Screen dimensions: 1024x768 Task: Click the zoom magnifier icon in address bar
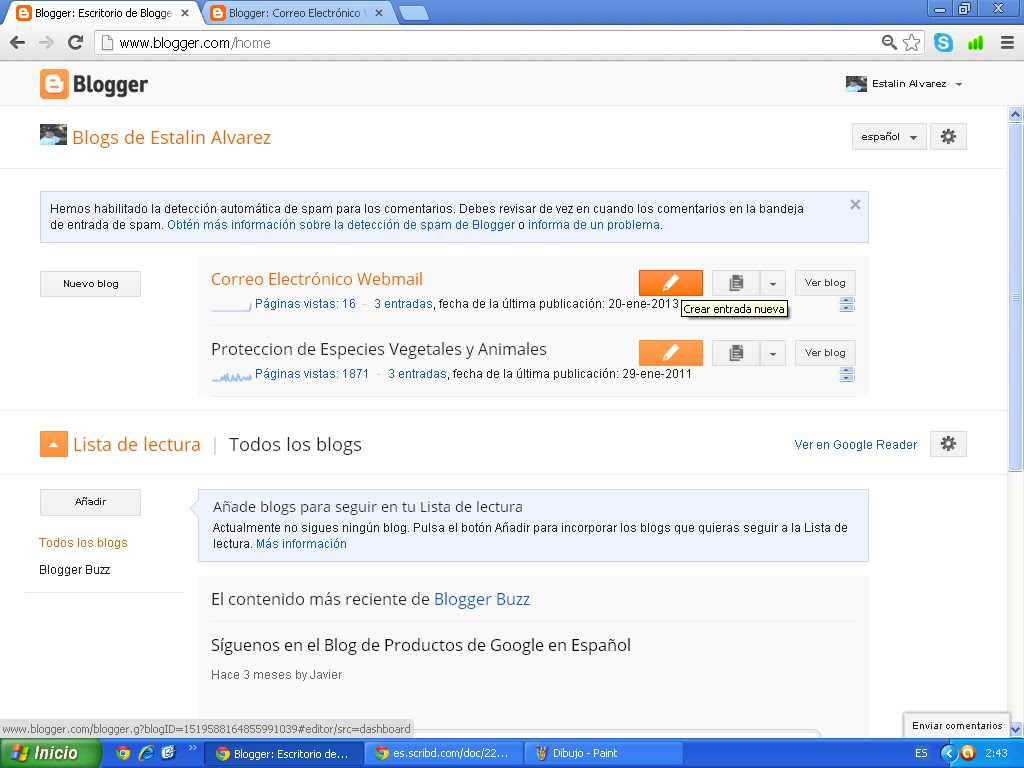(889, 43)
